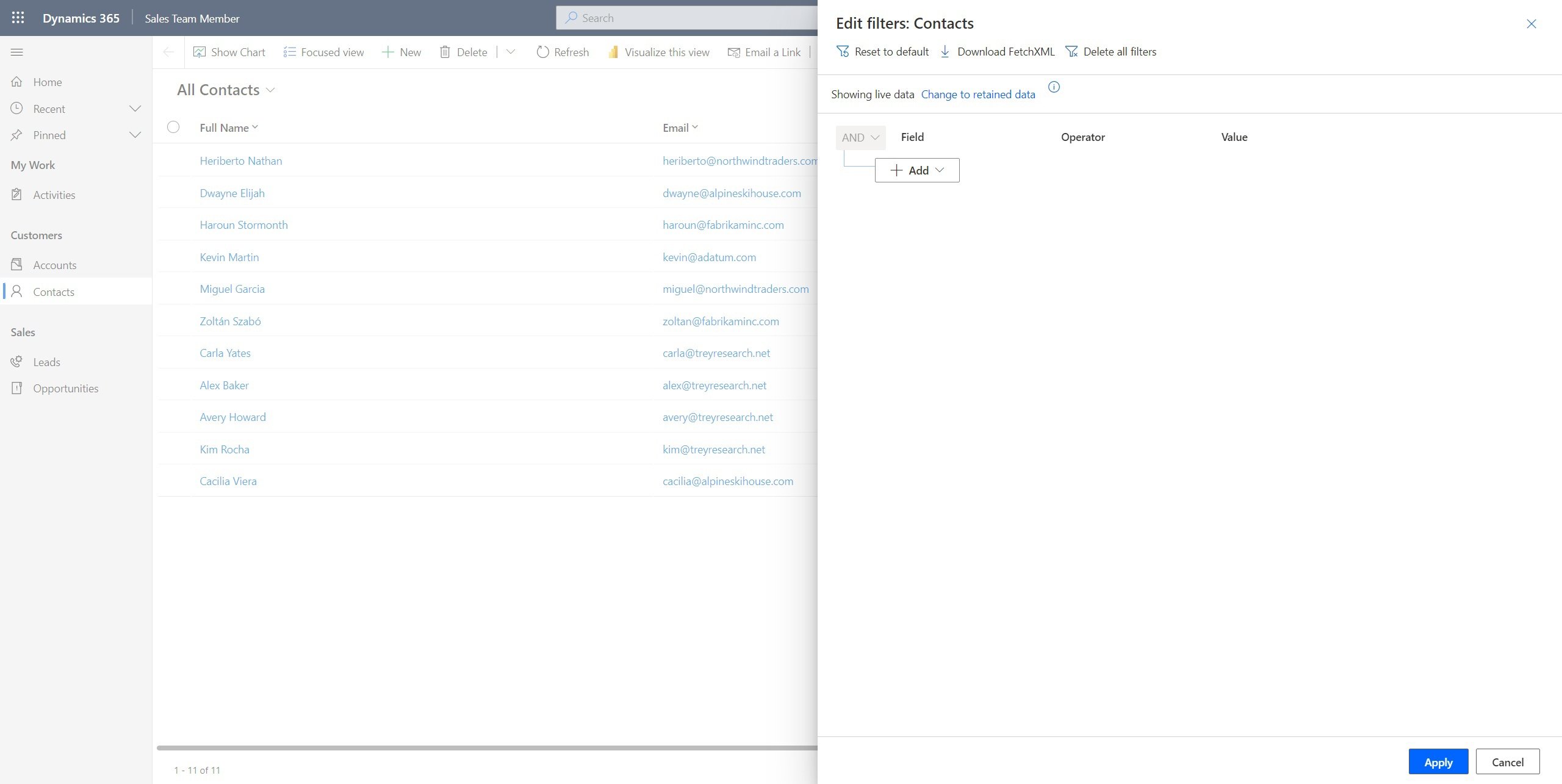Click New contact command
This screenshot has height=784, width=1562.
(401, 52)
